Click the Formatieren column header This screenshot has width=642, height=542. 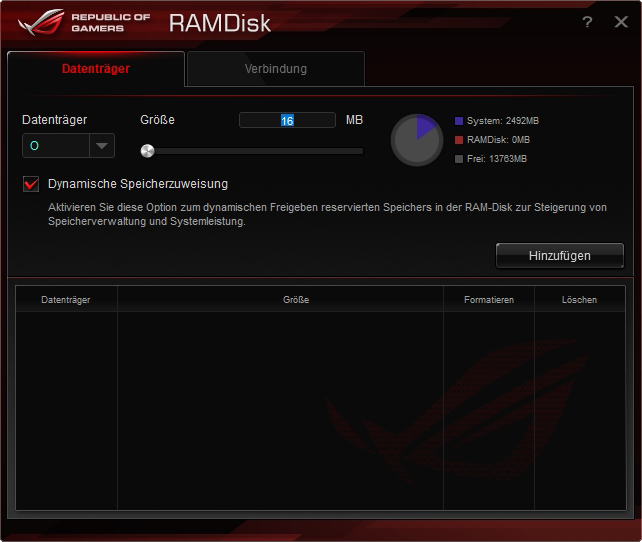(x=489, y=300)
